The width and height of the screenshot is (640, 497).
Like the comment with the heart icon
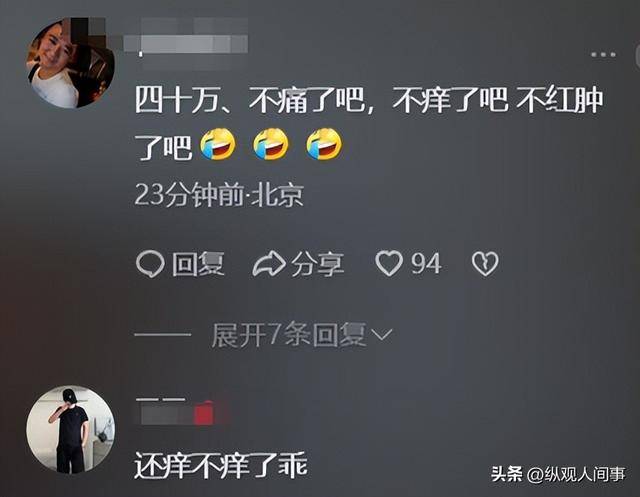pyautogui.click(x=389, y=264)
